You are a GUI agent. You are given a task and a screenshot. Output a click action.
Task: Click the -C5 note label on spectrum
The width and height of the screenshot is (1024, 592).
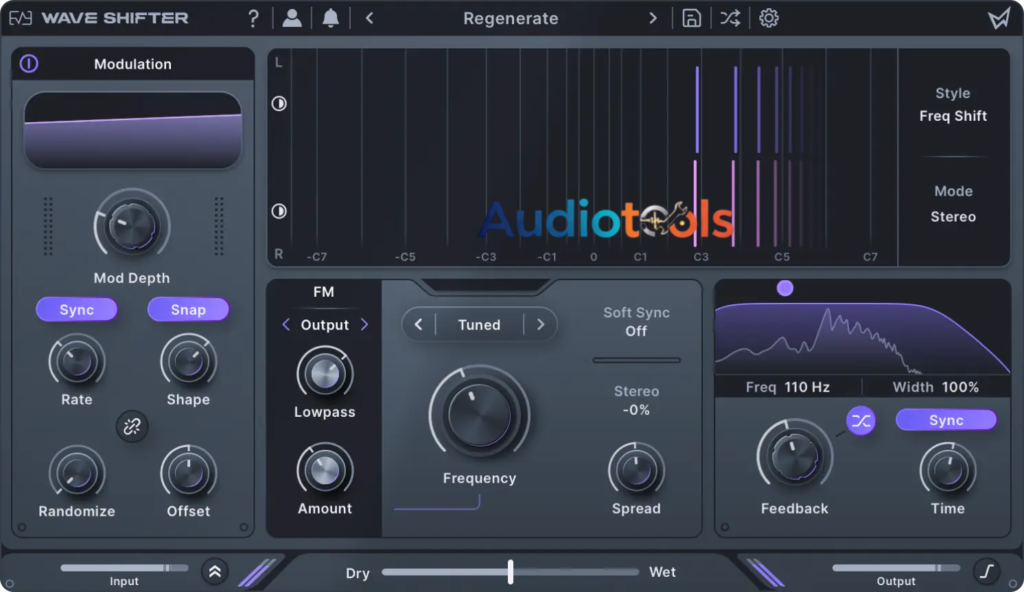pos(405,257)
